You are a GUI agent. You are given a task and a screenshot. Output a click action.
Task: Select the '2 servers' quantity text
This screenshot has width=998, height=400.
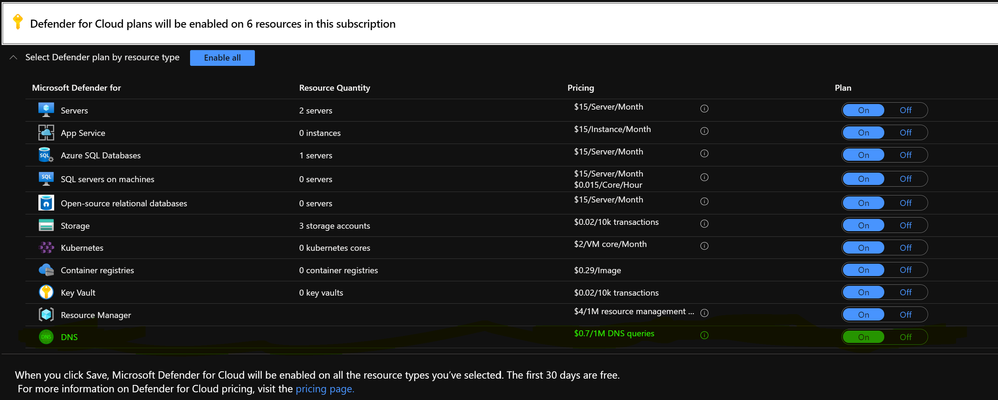pyautogui.click(x=316, y=111)
